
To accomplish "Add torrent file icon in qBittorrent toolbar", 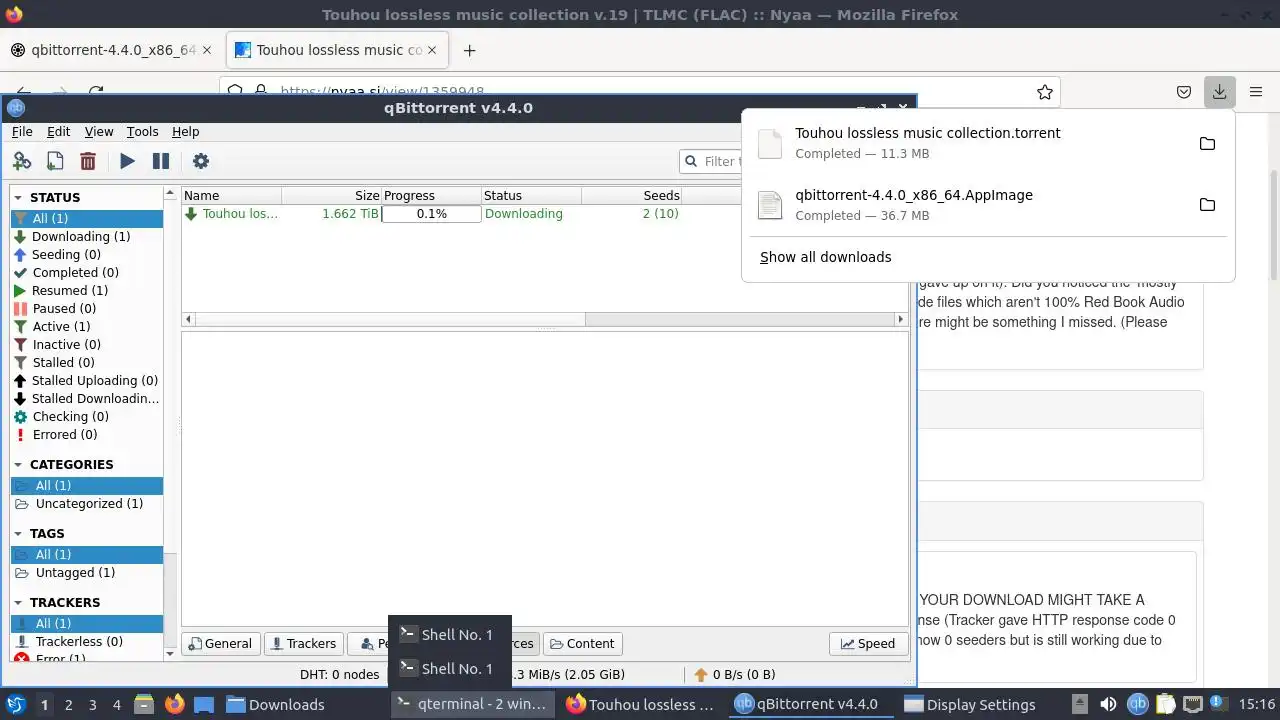I will pyautogui.click(x=55, y=161).
